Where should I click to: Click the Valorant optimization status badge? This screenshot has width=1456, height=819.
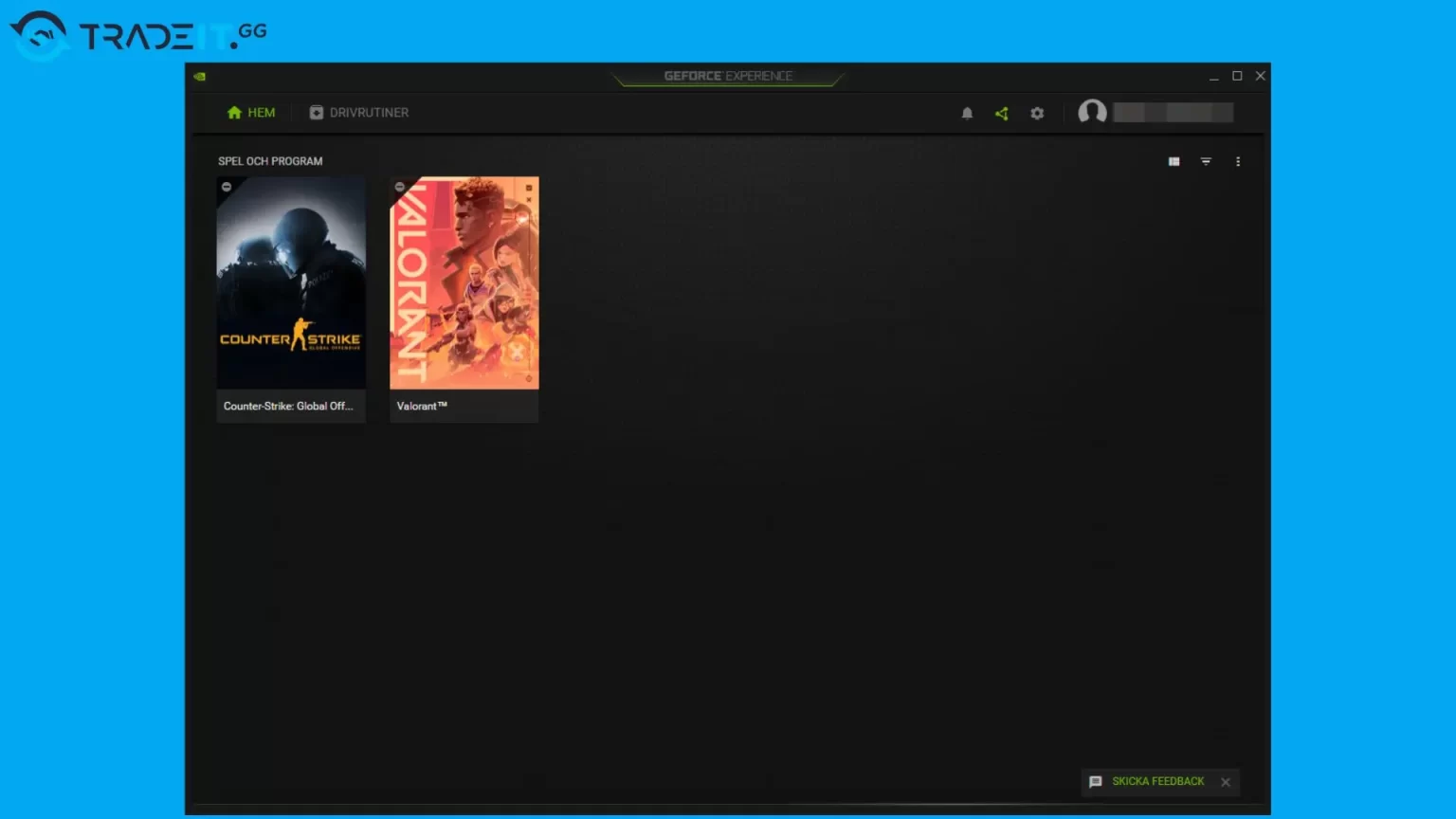pyautogui.click(x=400, y=187)
